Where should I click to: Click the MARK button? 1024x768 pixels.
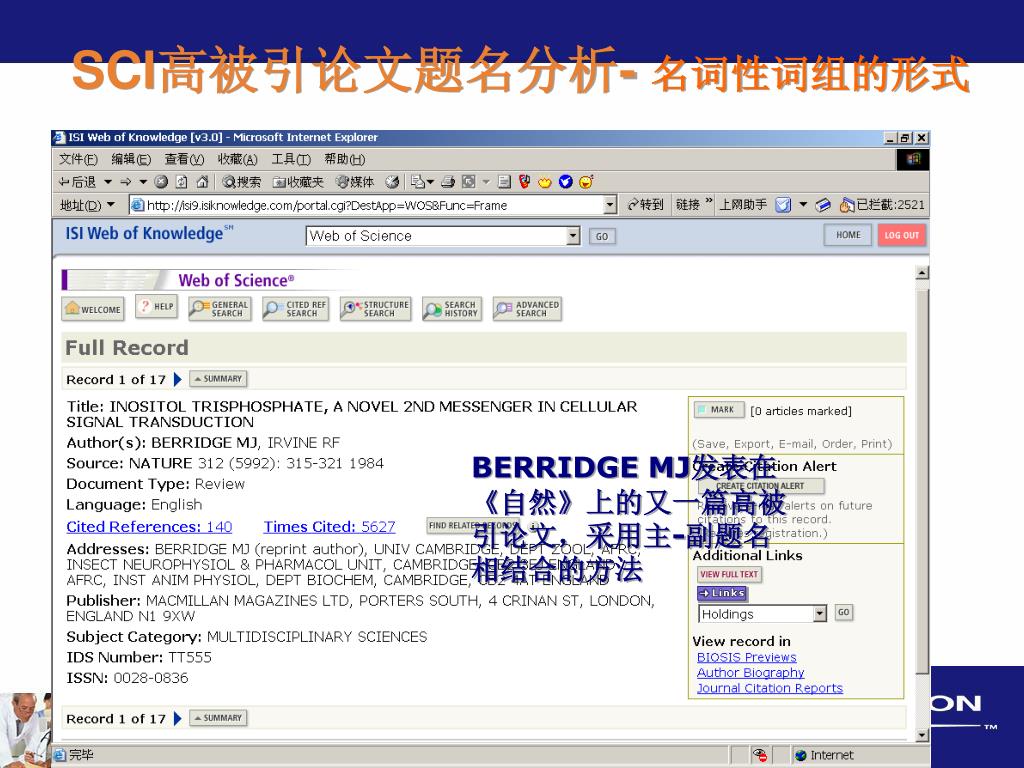[x=718, y=409]
